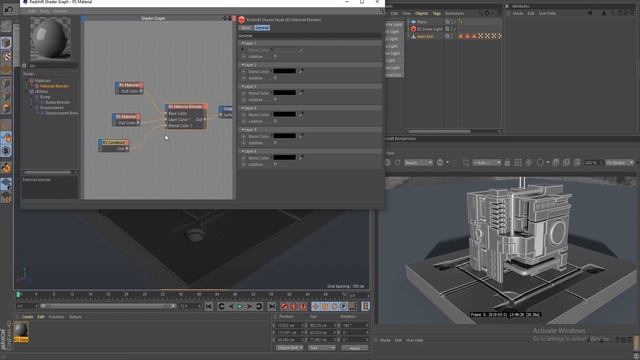Collapse Layer 1 section

point(242,43)
